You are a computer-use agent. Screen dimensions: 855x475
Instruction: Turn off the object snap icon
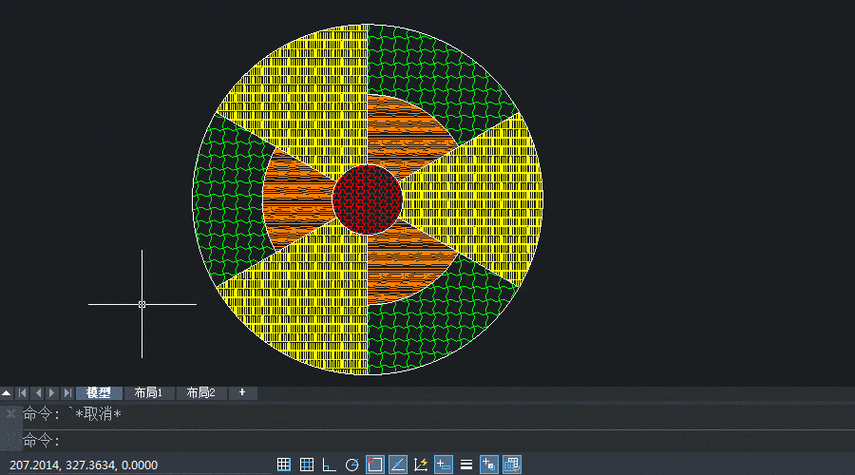[x=375, y=464]
